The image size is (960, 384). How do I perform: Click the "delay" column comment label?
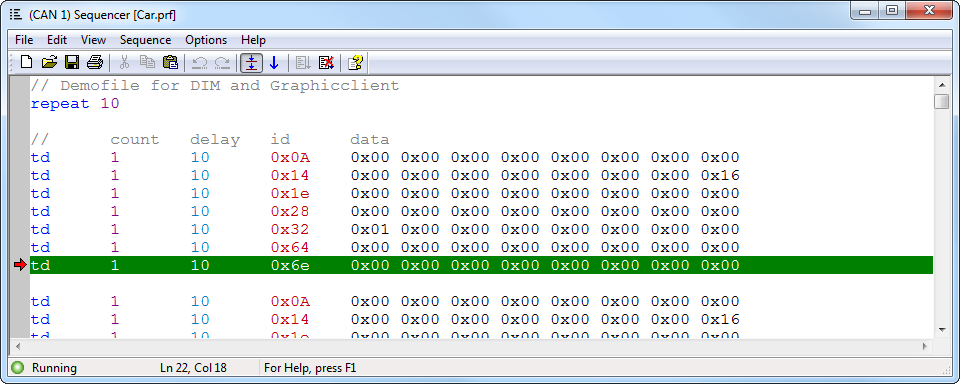pyautogui.click(x=215, y=140)
